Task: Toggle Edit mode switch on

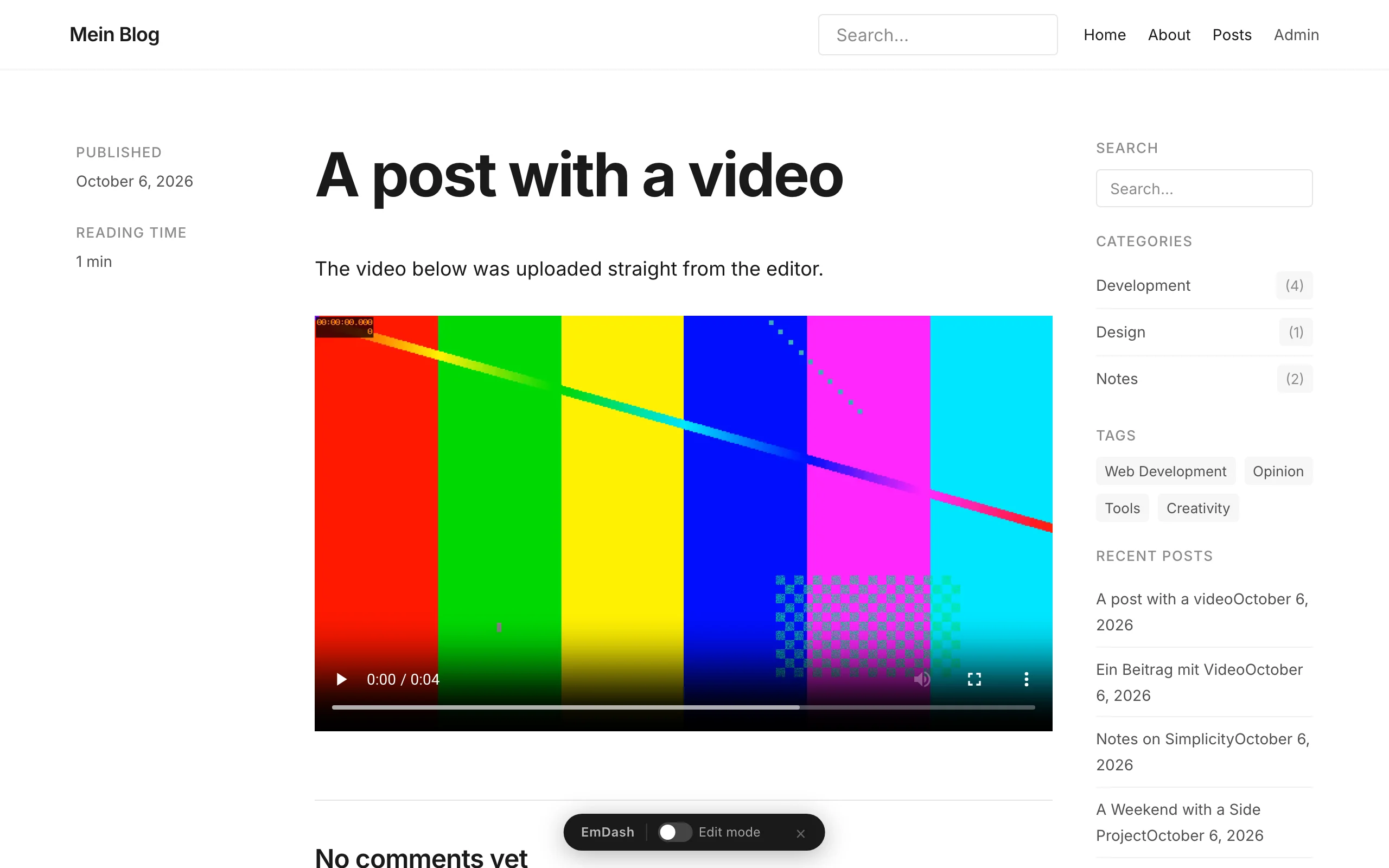Action: coord(674,832)
